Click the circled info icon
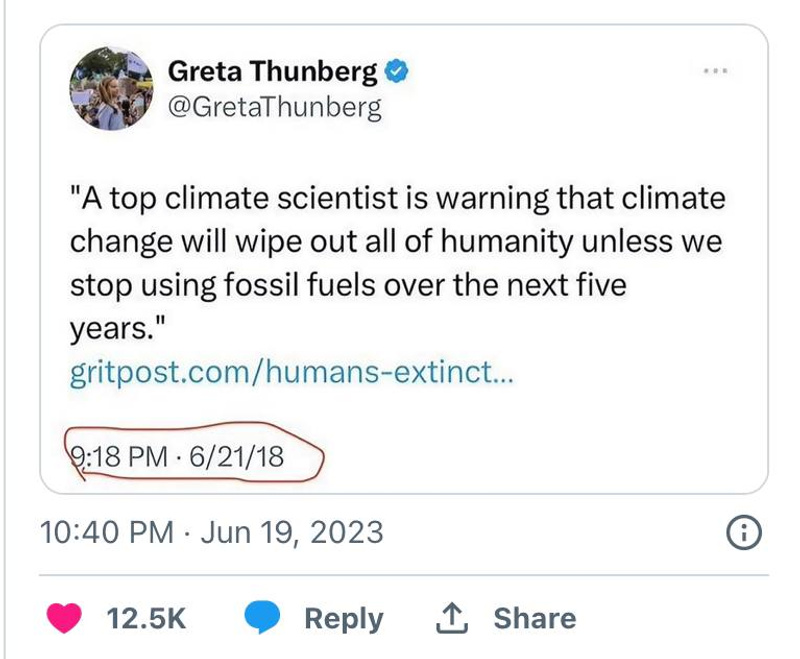This screenshot has height=659, width=800. click(742, 533)
